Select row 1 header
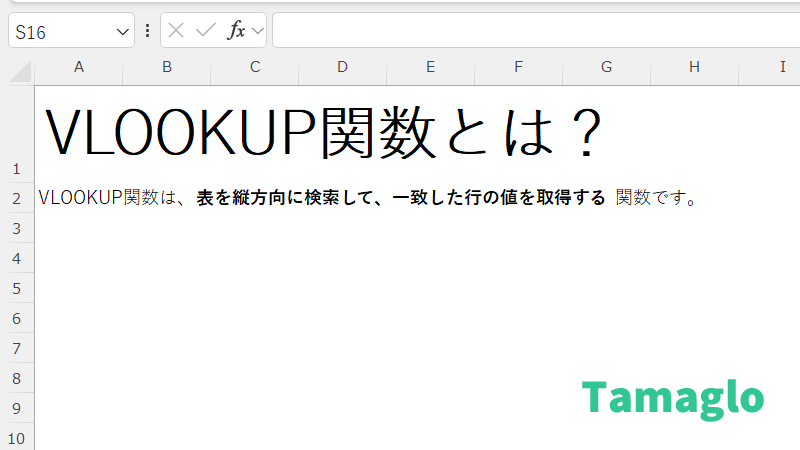 click(x=16, y=168)
